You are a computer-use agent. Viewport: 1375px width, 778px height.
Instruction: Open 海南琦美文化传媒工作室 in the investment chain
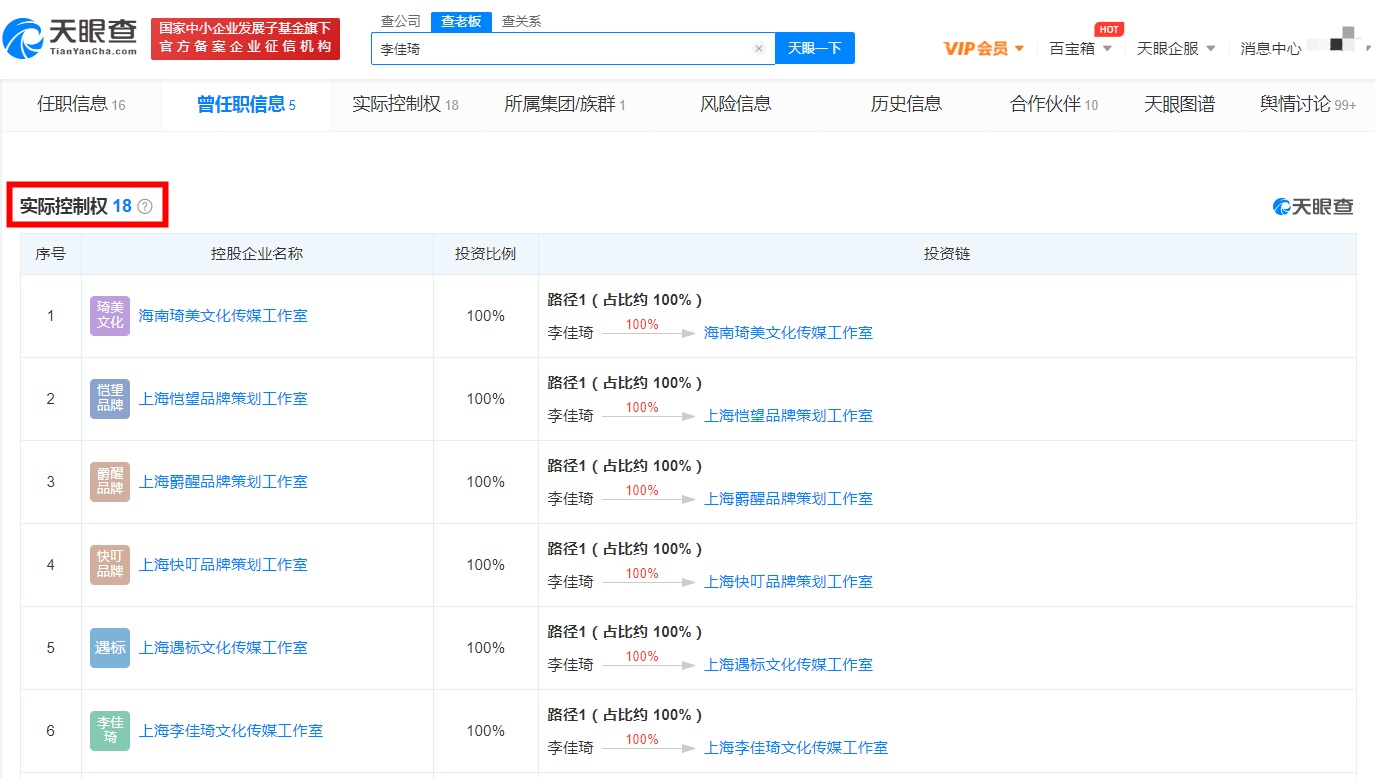[x=788, y=333]
